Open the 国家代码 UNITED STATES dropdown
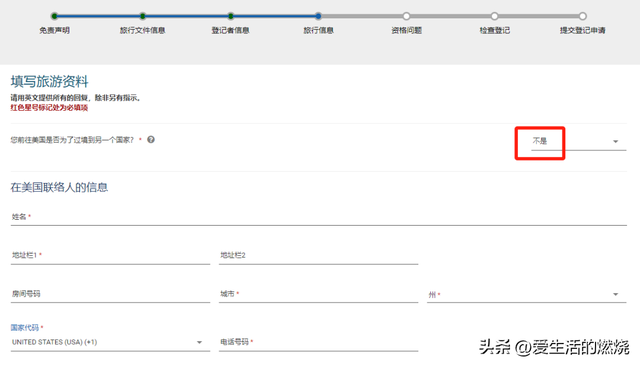 [x=110, y=342]
